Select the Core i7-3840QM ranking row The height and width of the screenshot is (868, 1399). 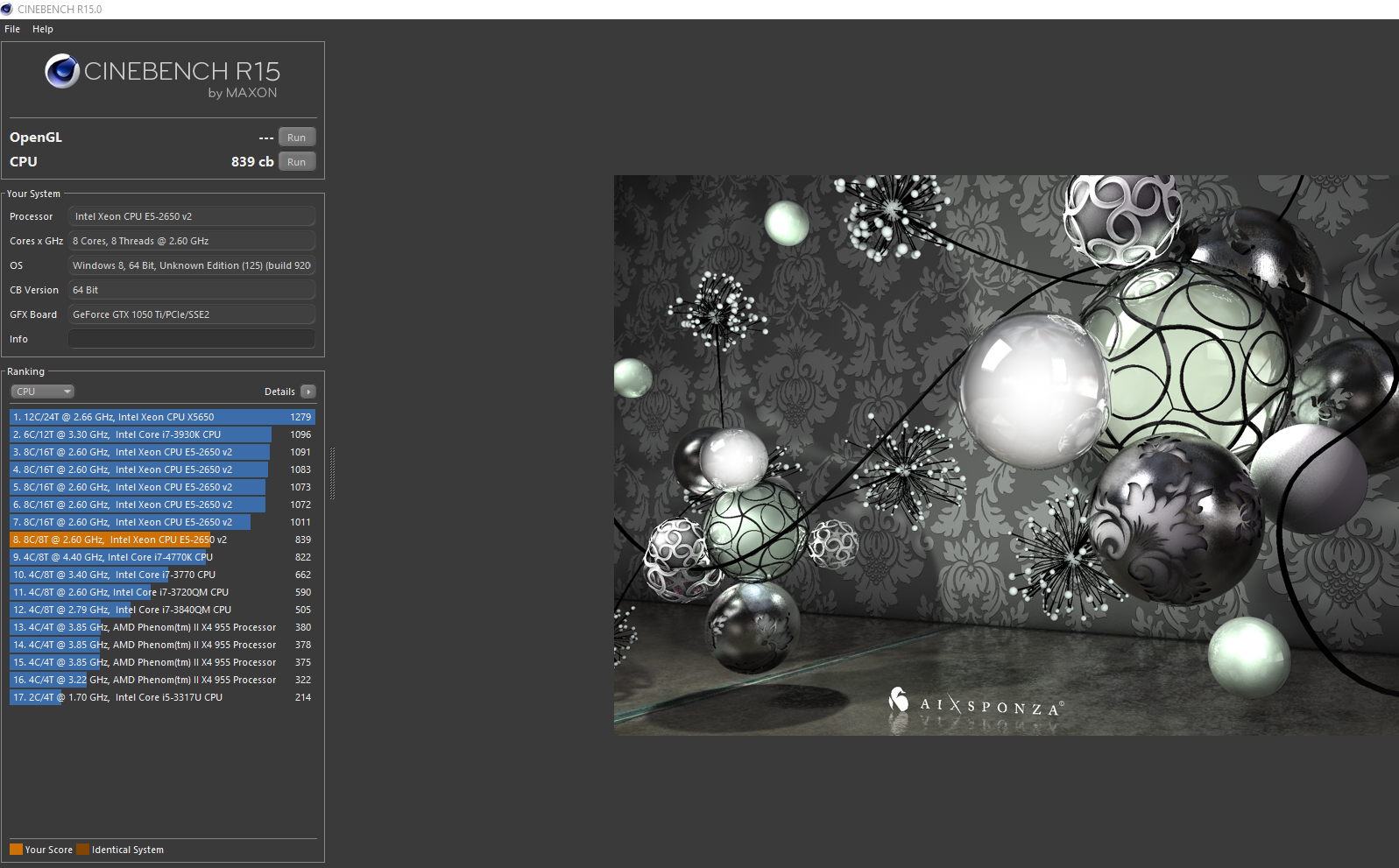click(x=162, y=610)
